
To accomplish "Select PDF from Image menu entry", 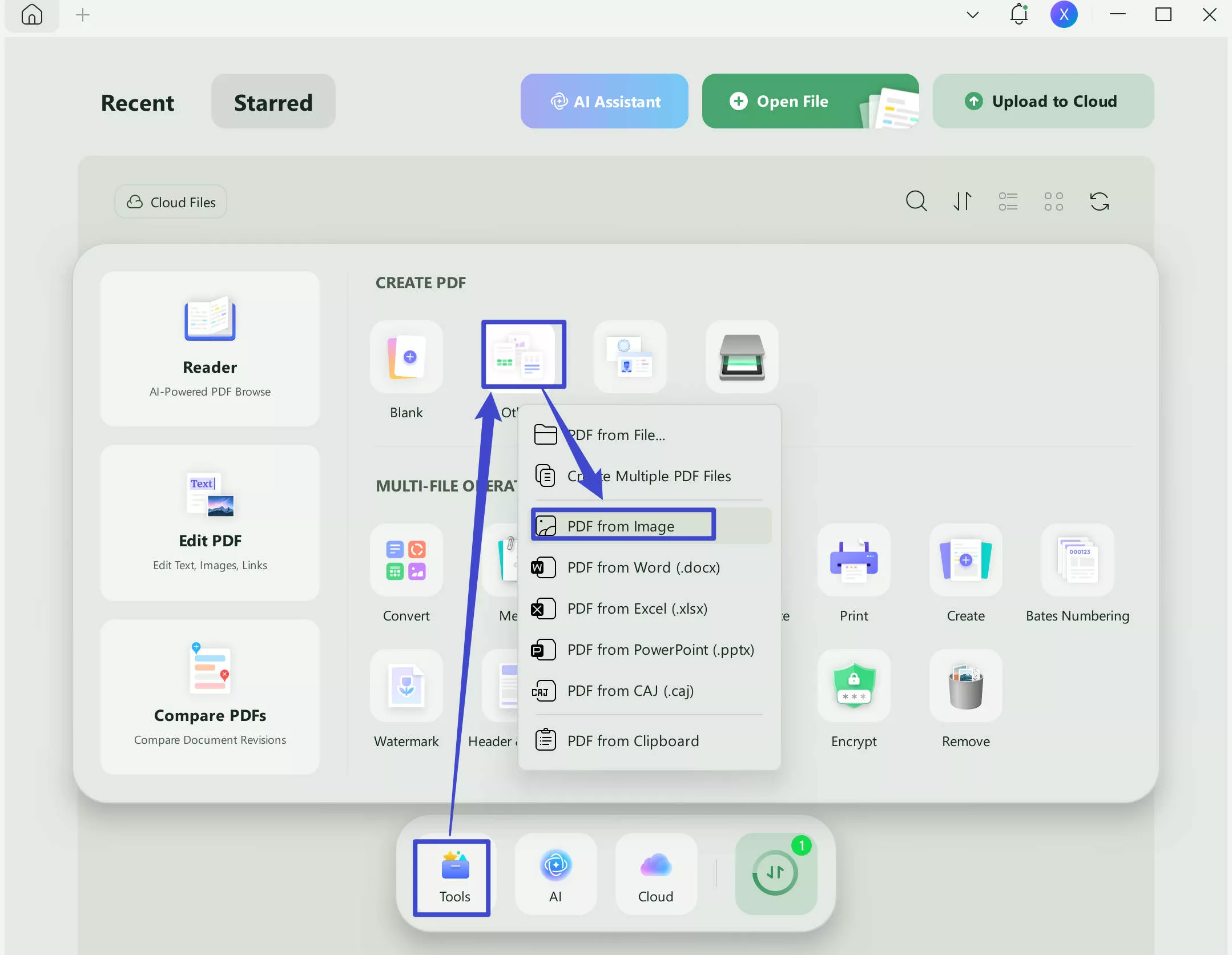I will [621, 526].
